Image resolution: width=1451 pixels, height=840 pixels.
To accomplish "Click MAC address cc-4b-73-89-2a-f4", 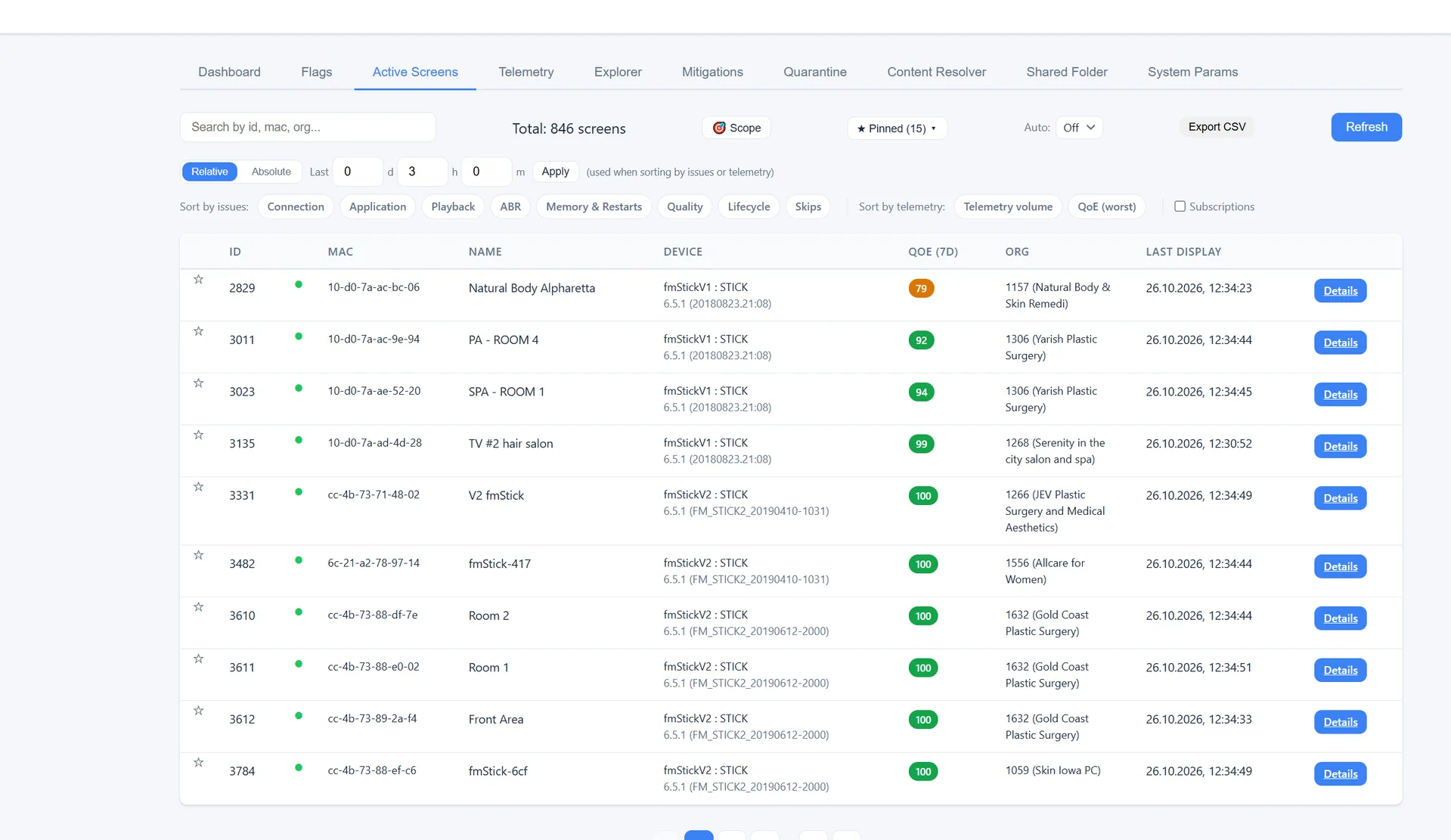I will pos(372,718).
